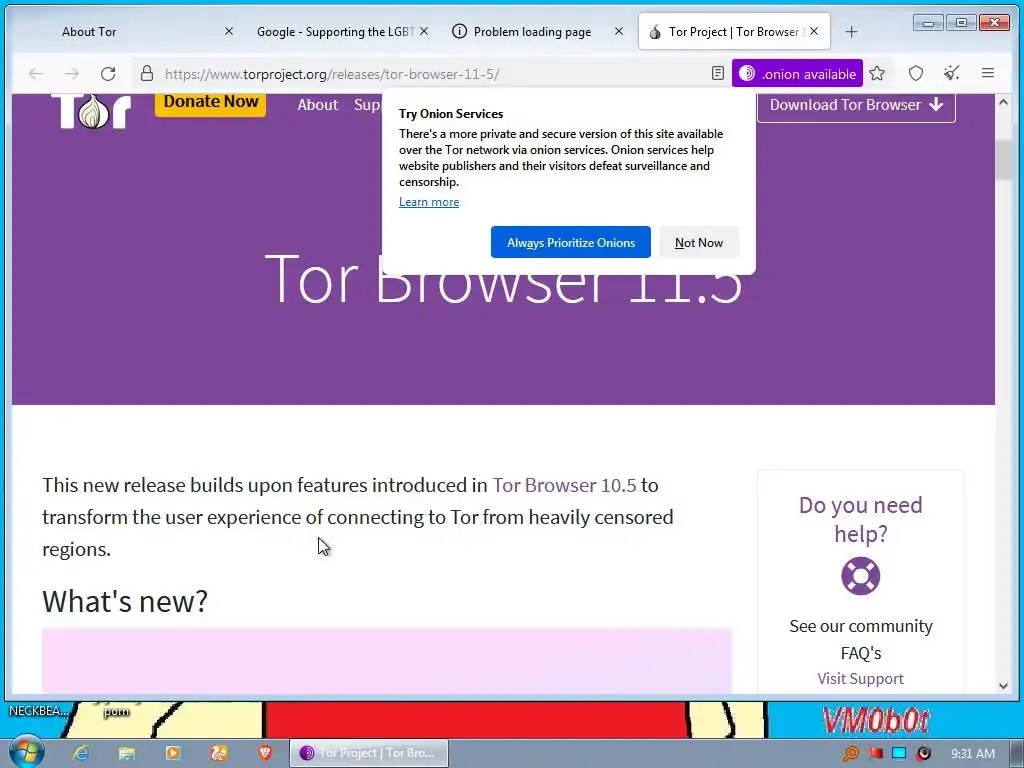Click in the URL address field

coord(431,74)
